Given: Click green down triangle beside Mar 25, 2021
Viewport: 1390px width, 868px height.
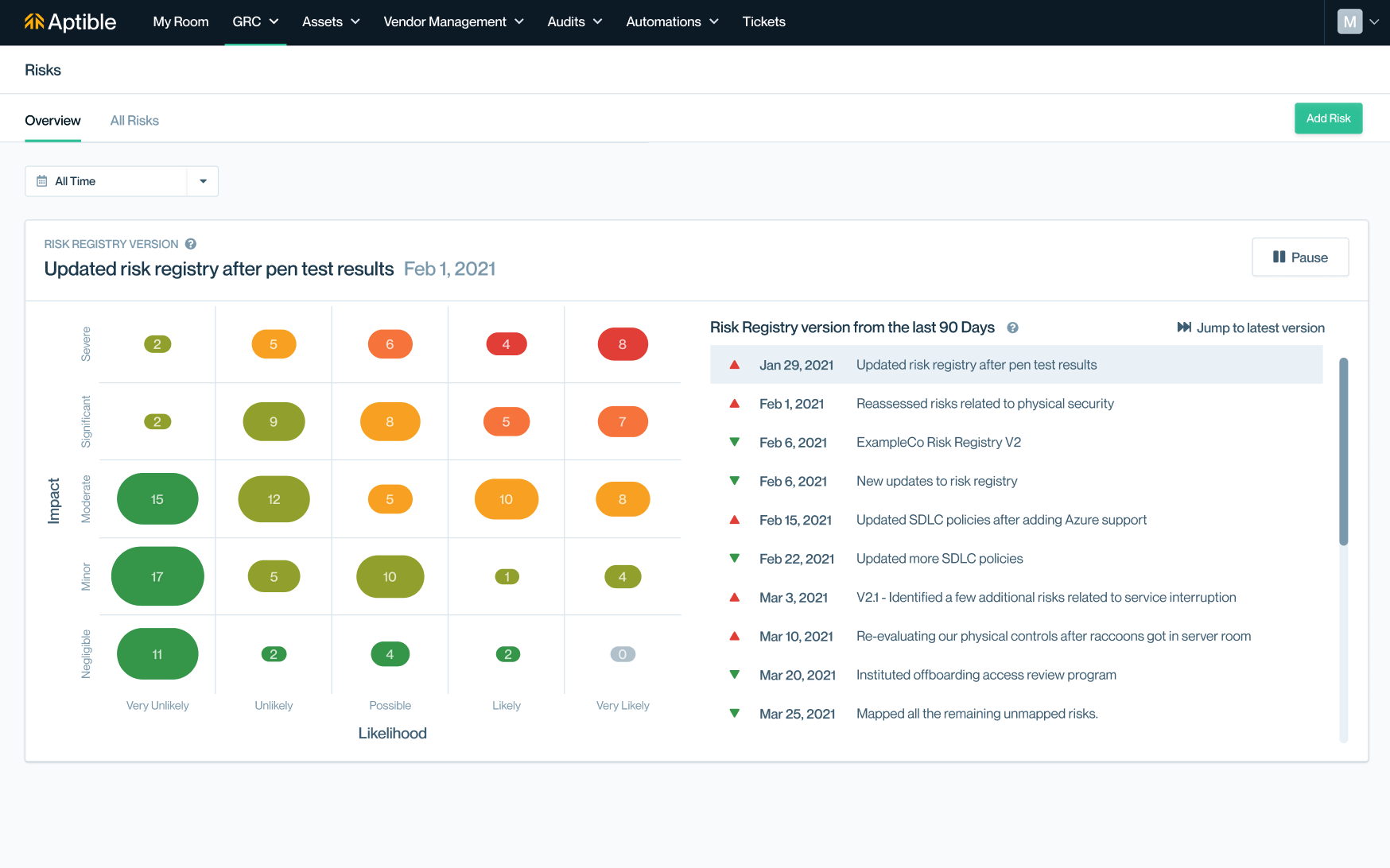Looking at the screenshot, I should click(x=735, y=714).
